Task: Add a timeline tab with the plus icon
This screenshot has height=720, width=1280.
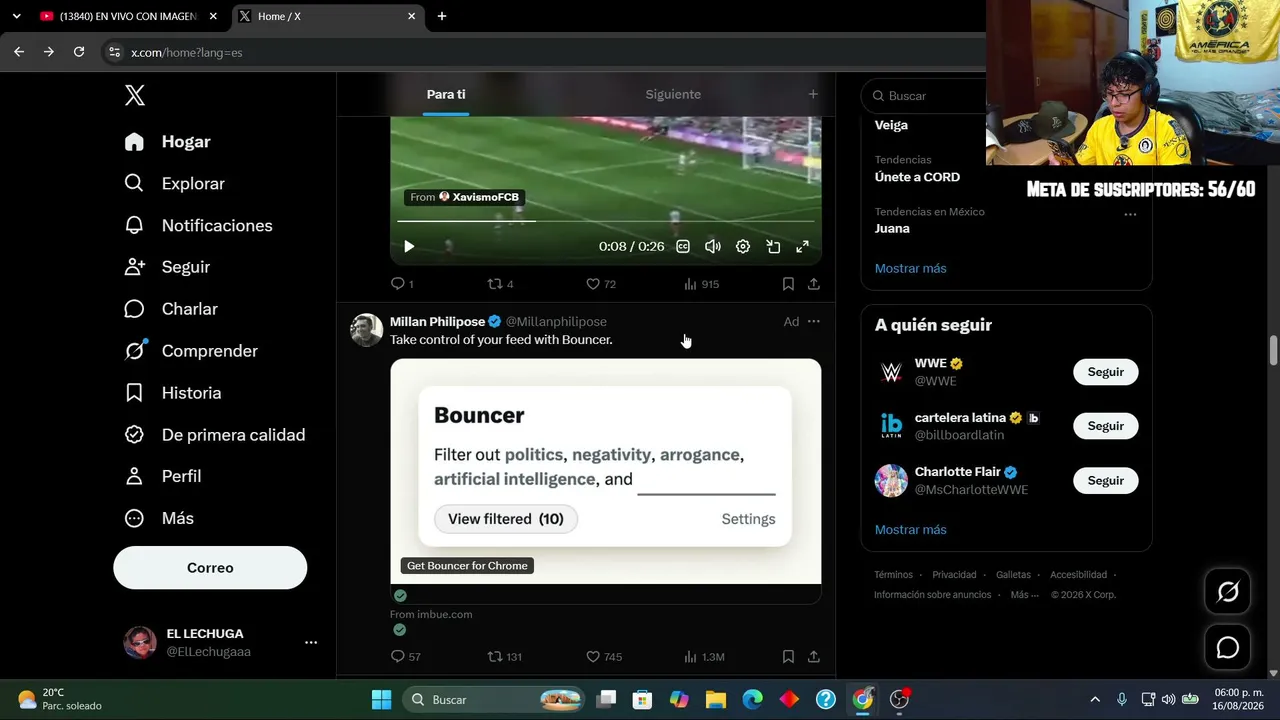Action: point(813,94)
